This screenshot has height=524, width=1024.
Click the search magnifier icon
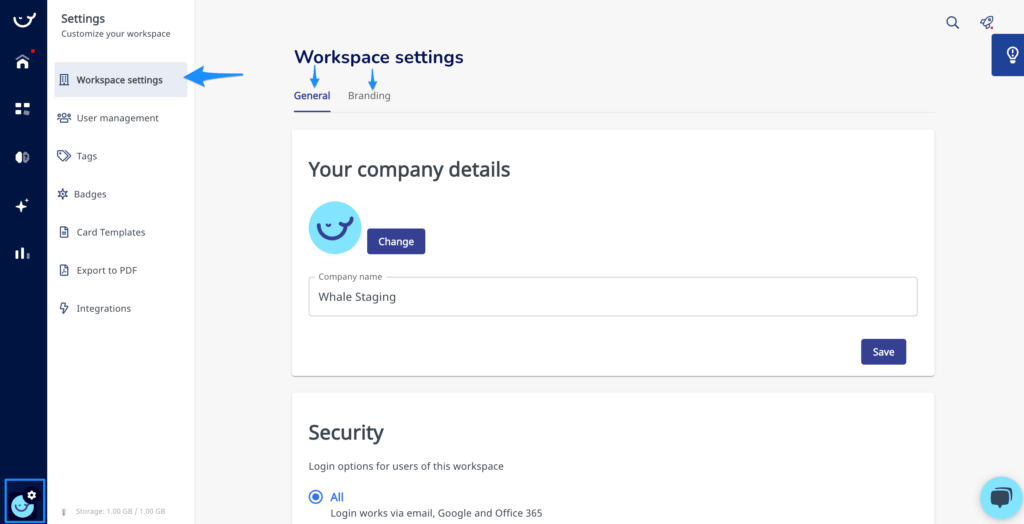pos(953,23)
